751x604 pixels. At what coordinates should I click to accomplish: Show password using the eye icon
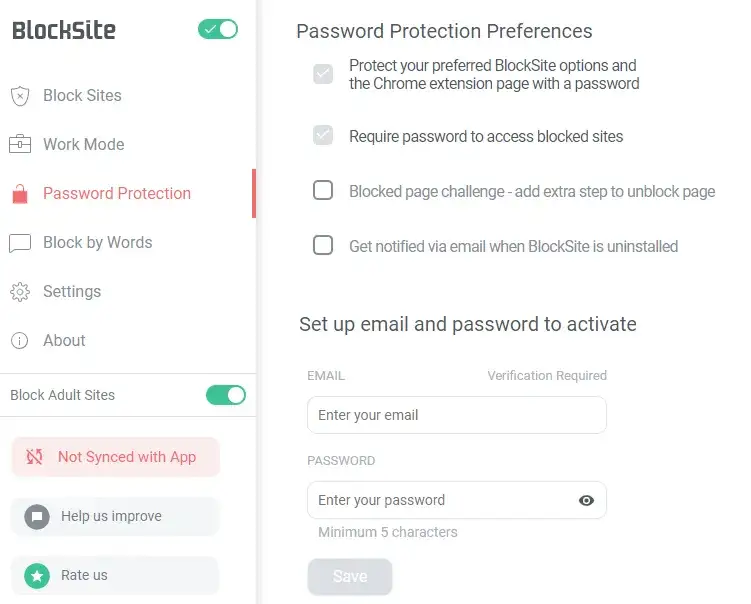pyautogui.click(x=586, y=500)
